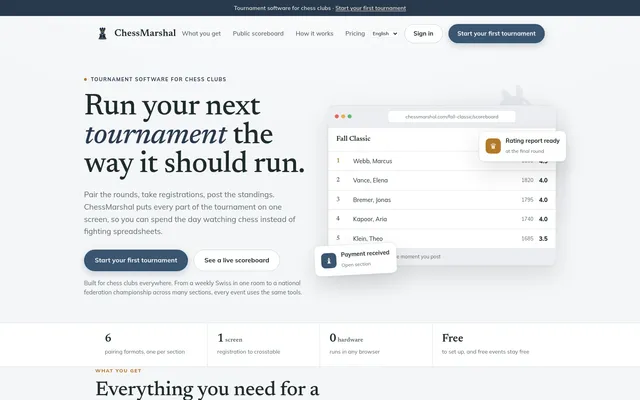The height and width of the screenshot is (400, 640).
Task: Click the ChessMarshal brand name text
Action: (145, 33)
